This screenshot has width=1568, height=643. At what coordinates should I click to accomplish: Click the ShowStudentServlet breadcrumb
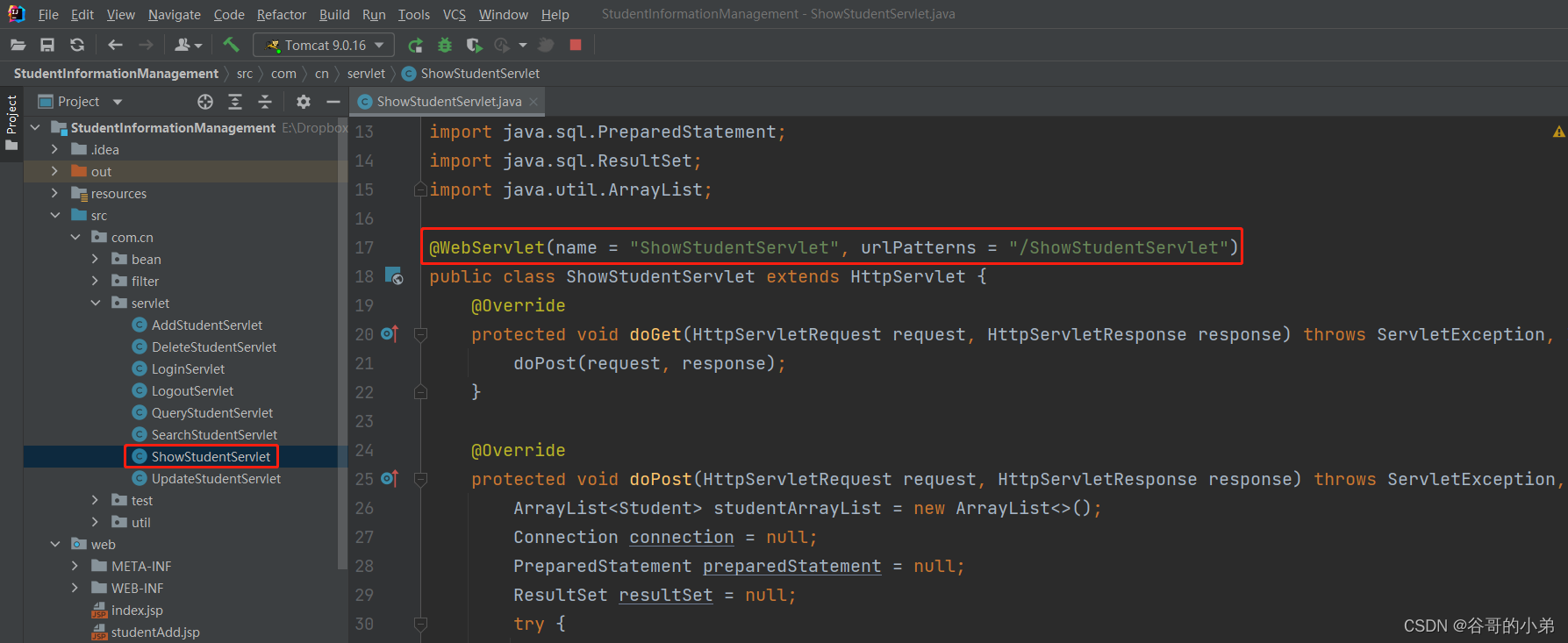click(x=471, y=74)
